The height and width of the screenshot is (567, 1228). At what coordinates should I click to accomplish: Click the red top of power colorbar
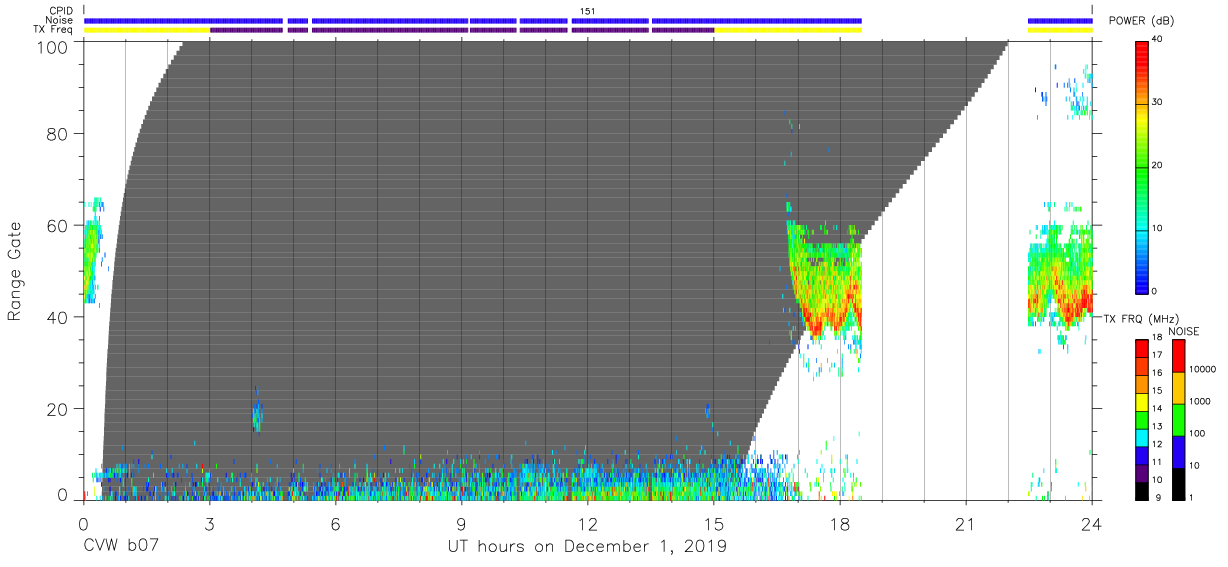[x=1141, y=50]
